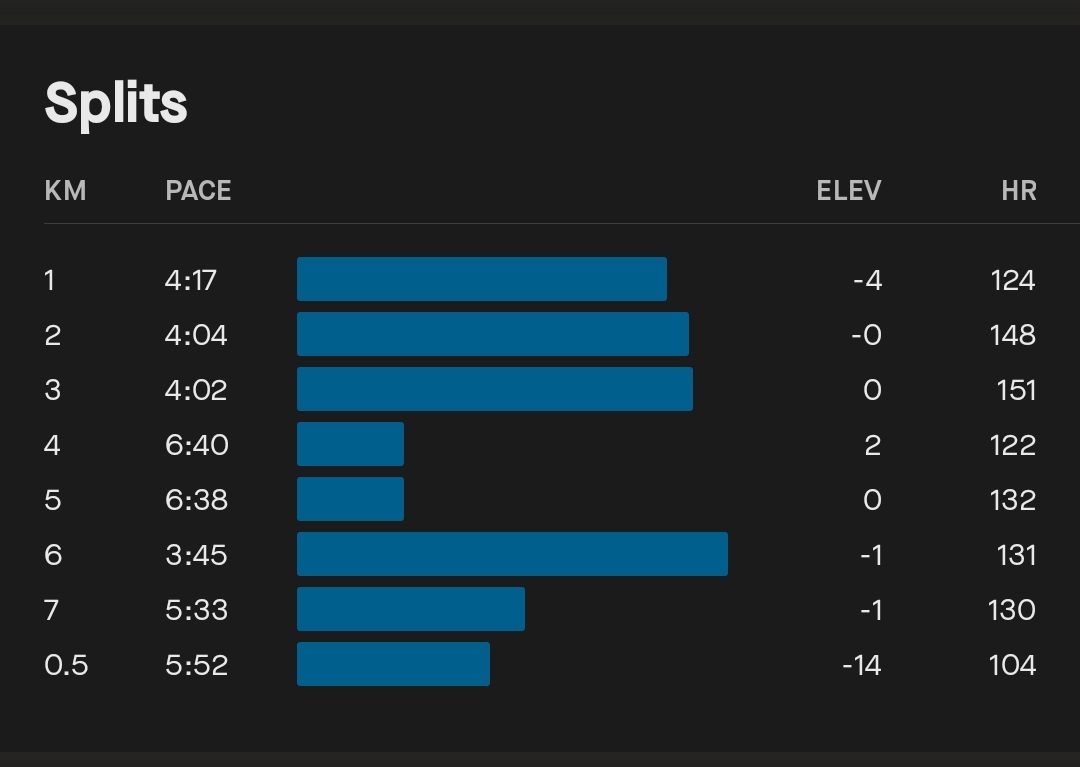This screenshot has height=767, width=1080.
Task: Click the -14 elevation value
Action: pos(861,665)
